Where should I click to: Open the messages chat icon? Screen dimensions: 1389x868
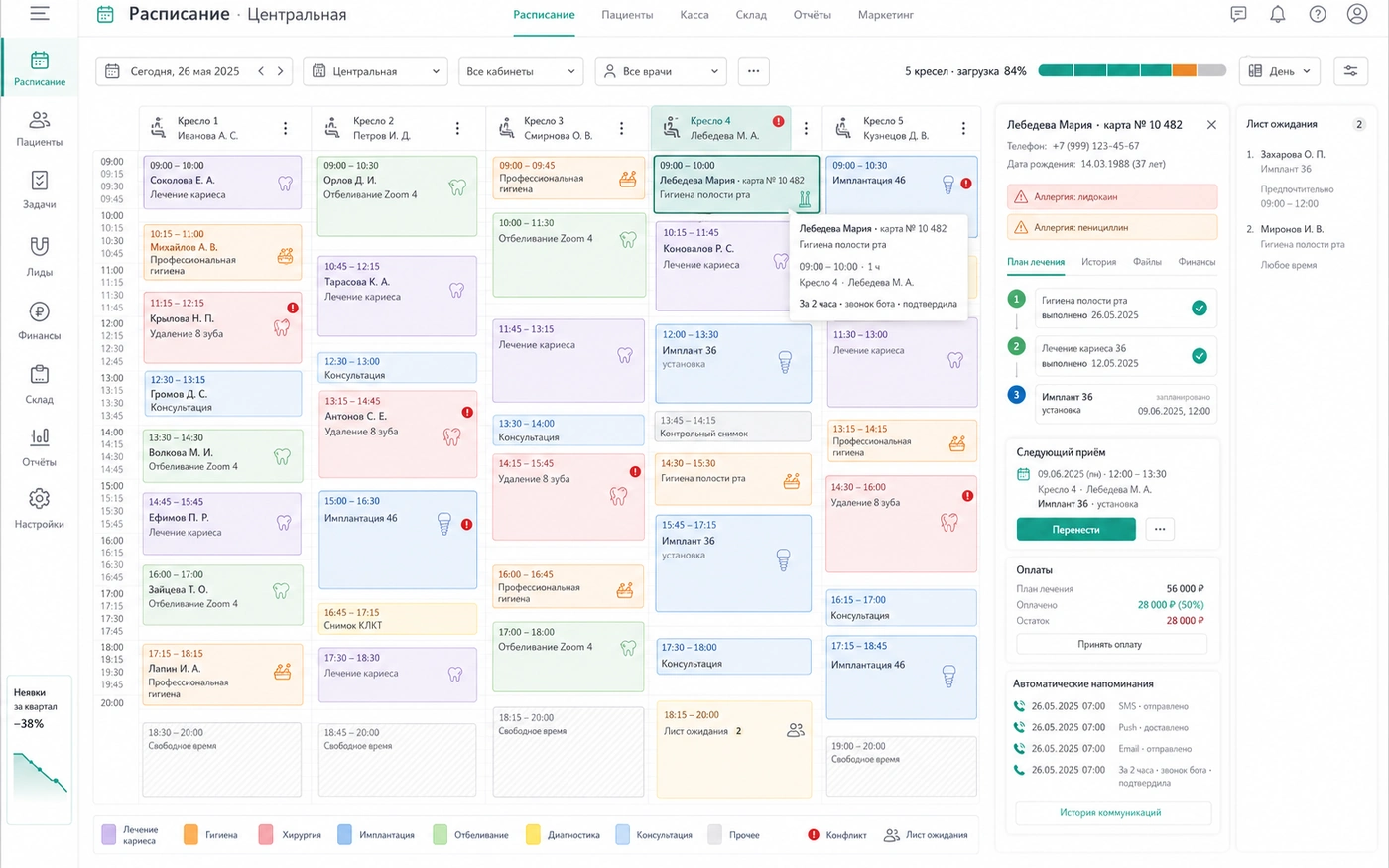click(x=1238, y=14)
